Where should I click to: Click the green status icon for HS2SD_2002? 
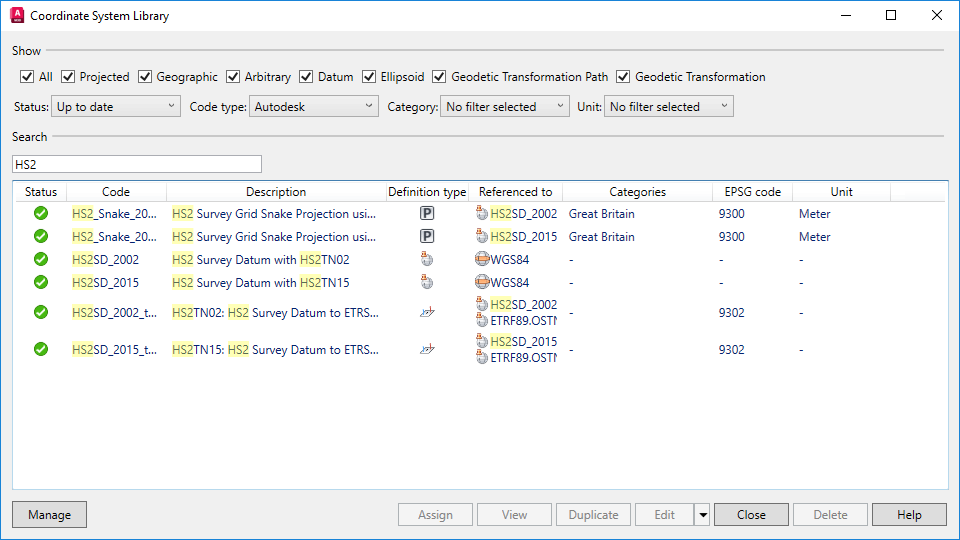pos(41,259)
